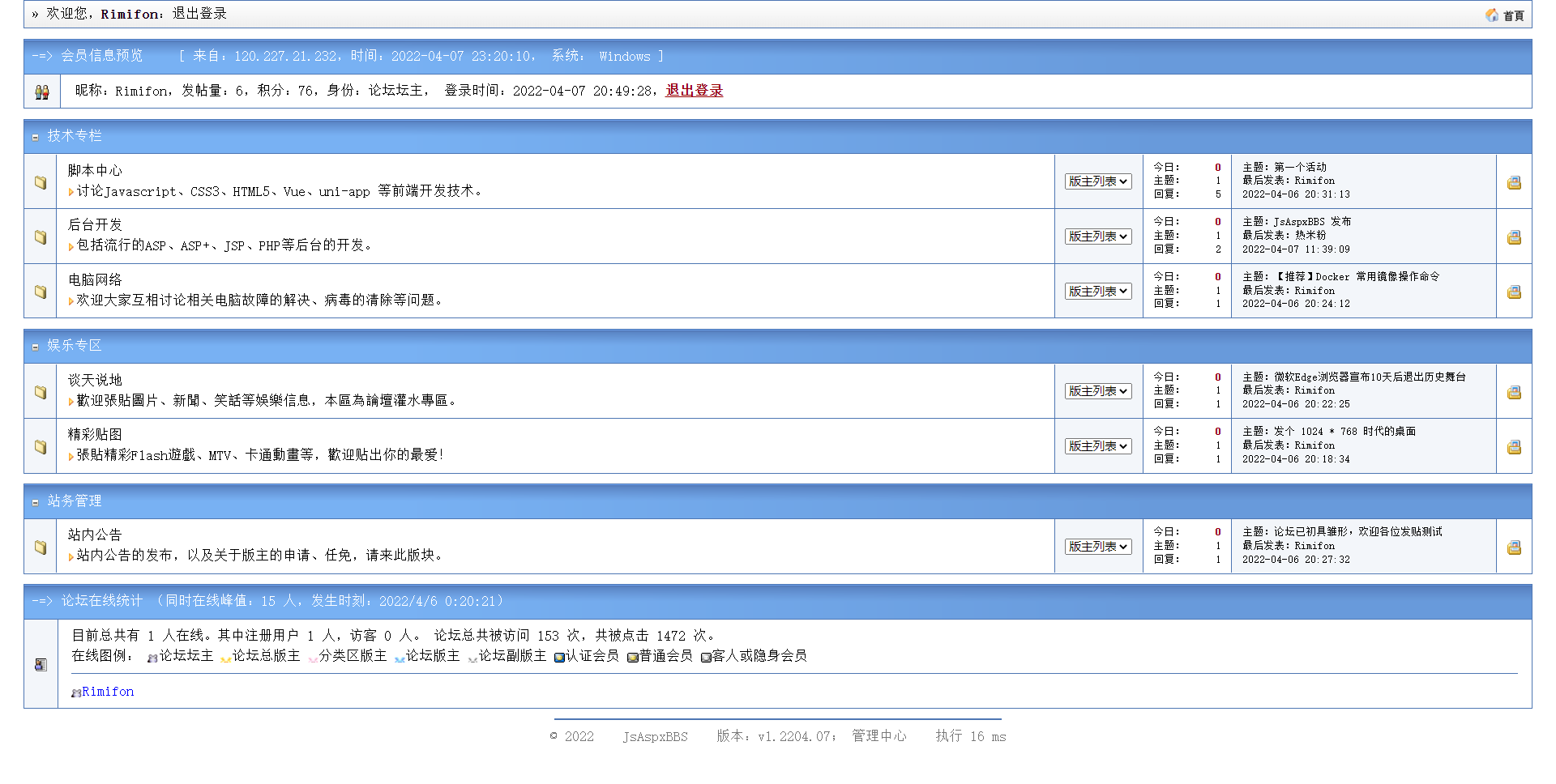The image size is (1556, 784).
Task: Open the 站内公告 forum
Action: pos(95,535)
